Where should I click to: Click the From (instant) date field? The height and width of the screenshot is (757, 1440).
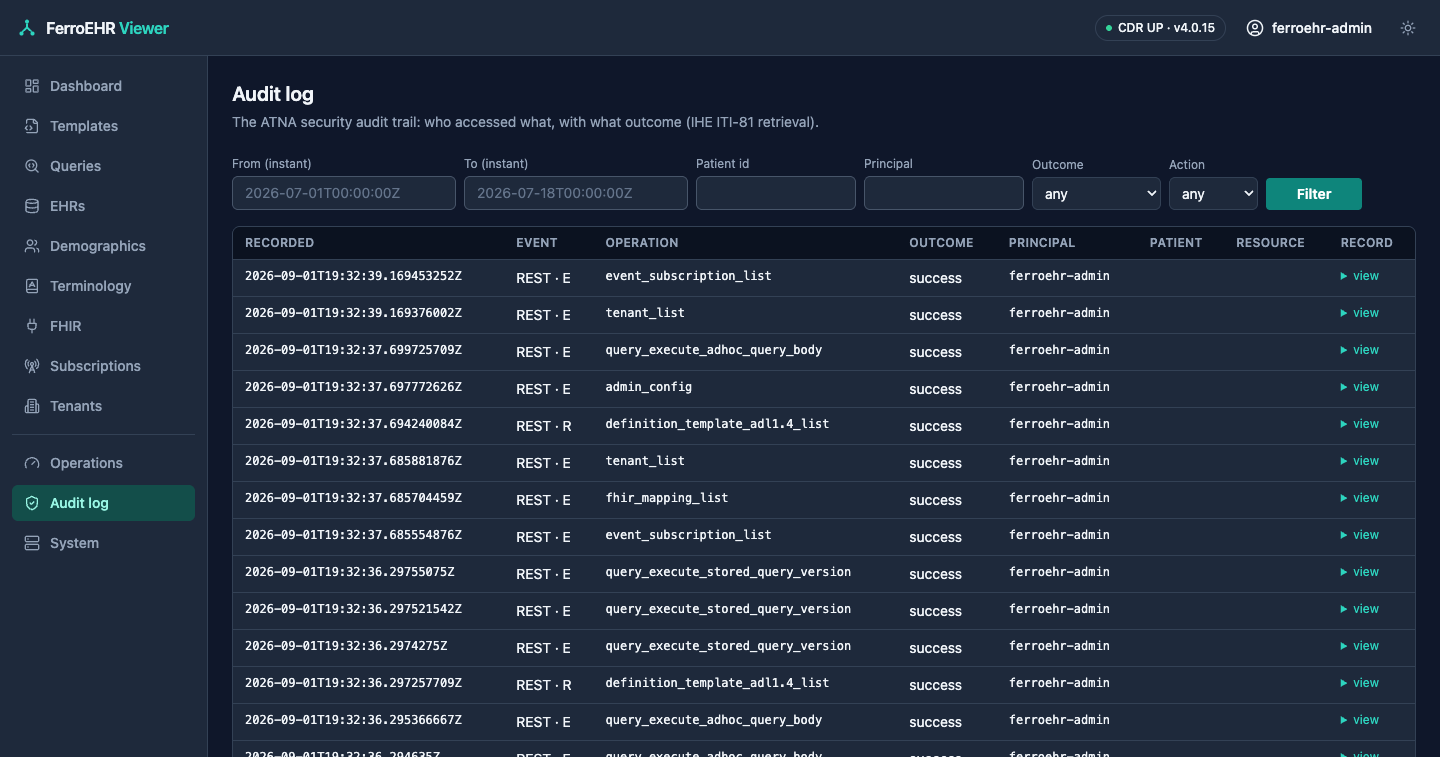click(x=344, y=193)
